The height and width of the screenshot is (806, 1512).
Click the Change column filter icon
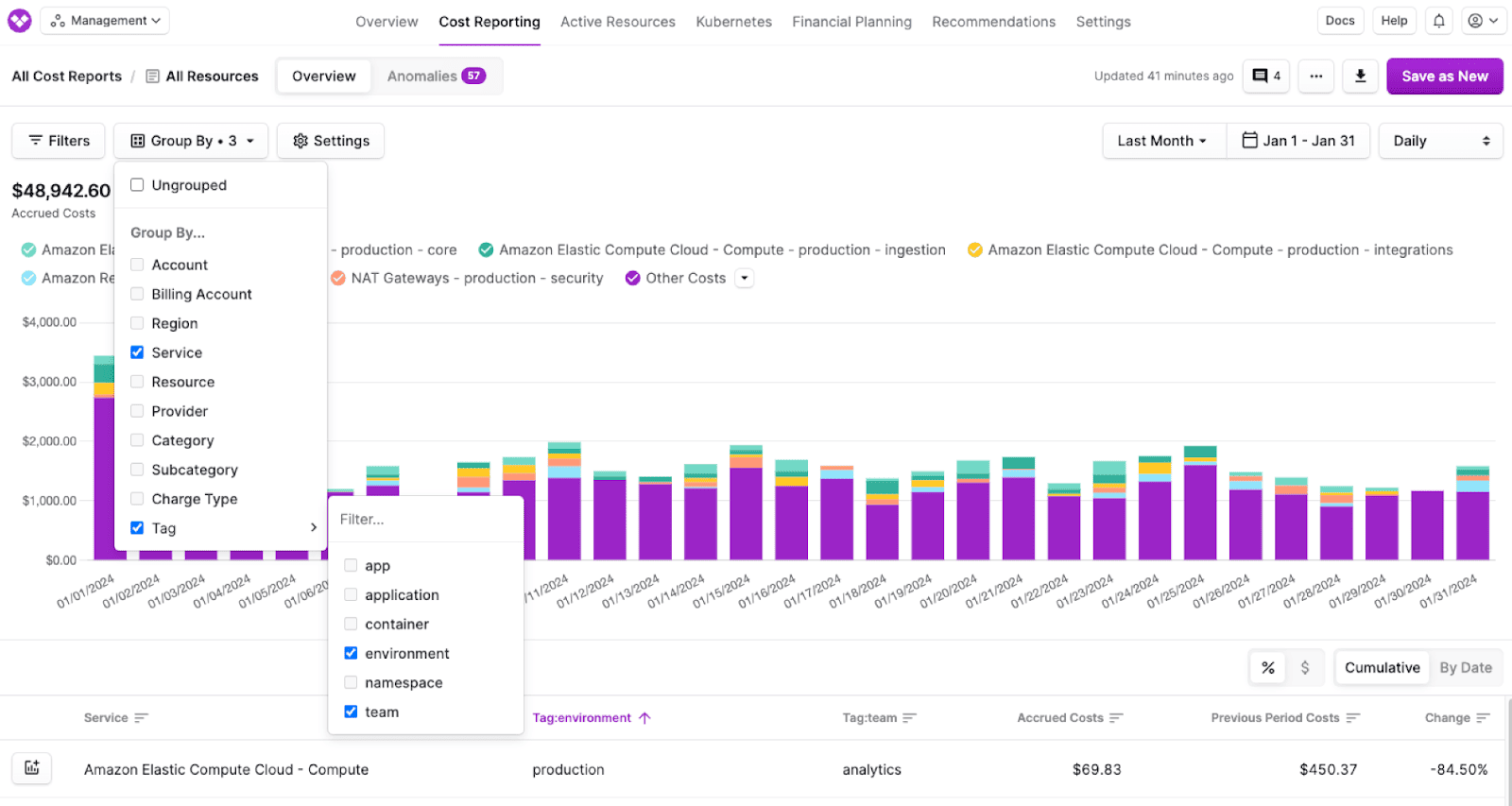coord(1483,718)
